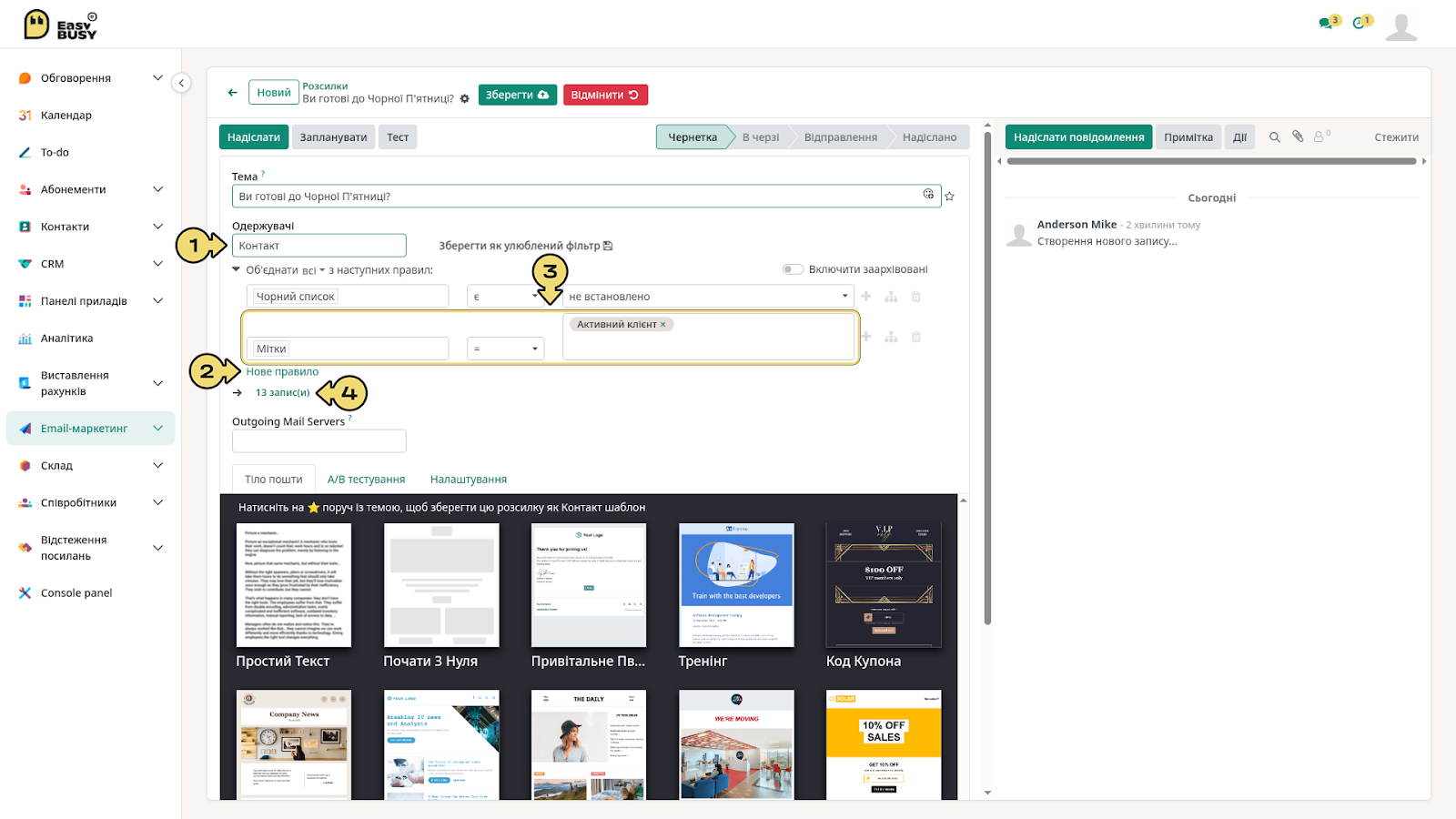Add rule plus icon on Мітки row
Viewport: 1456px width, 819px height.
(x=866, y=337)
